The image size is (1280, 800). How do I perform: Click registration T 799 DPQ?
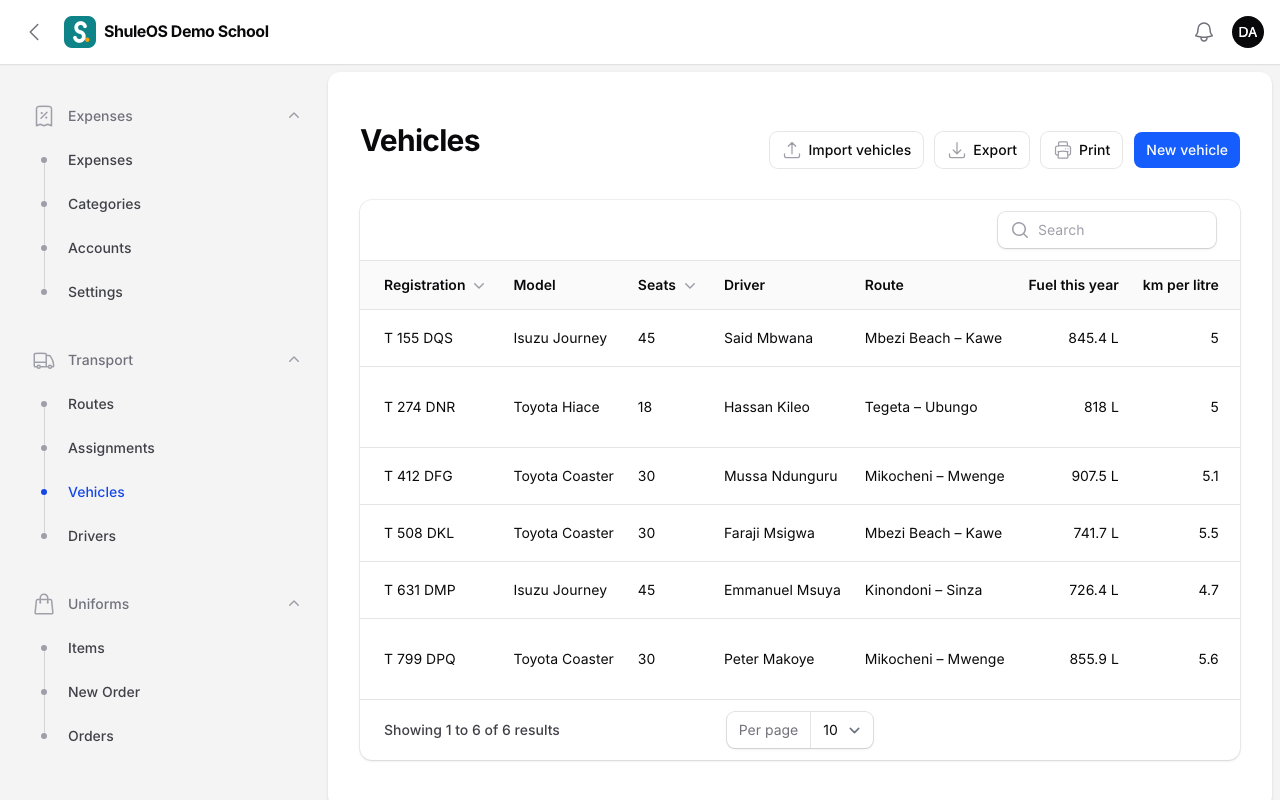tap(420, 659)
